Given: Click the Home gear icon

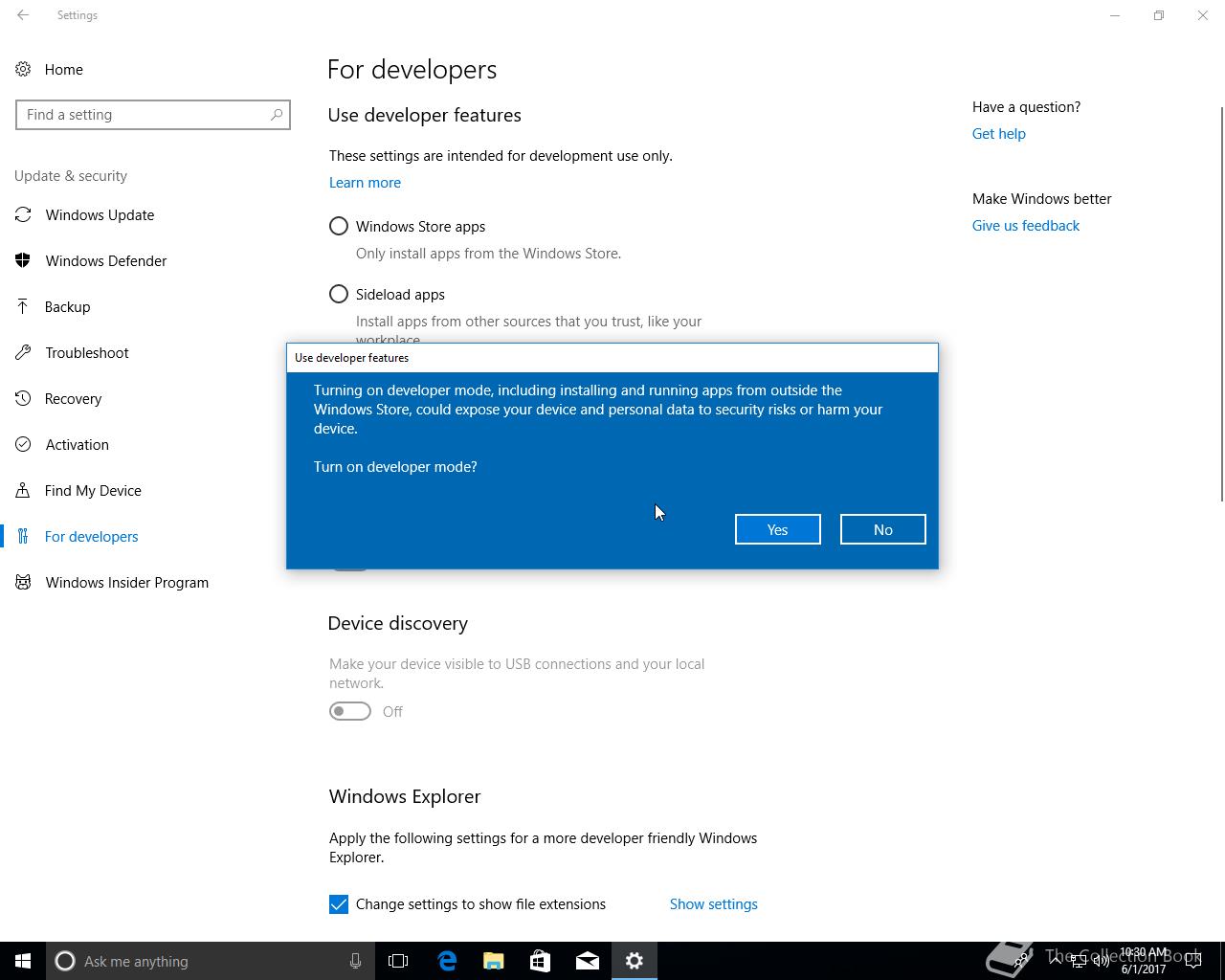Looking at the screenshot, I should point(23,69).
